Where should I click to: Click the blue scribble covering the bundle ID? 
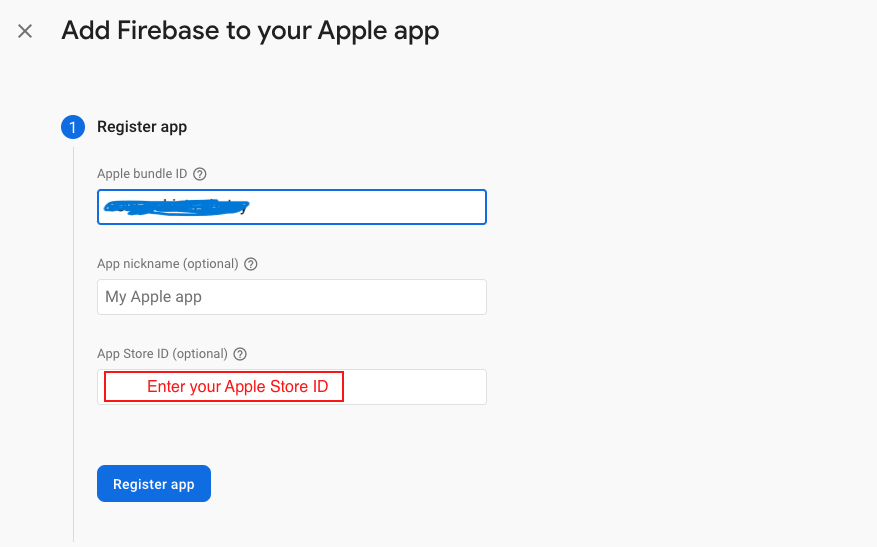point(175,207)
